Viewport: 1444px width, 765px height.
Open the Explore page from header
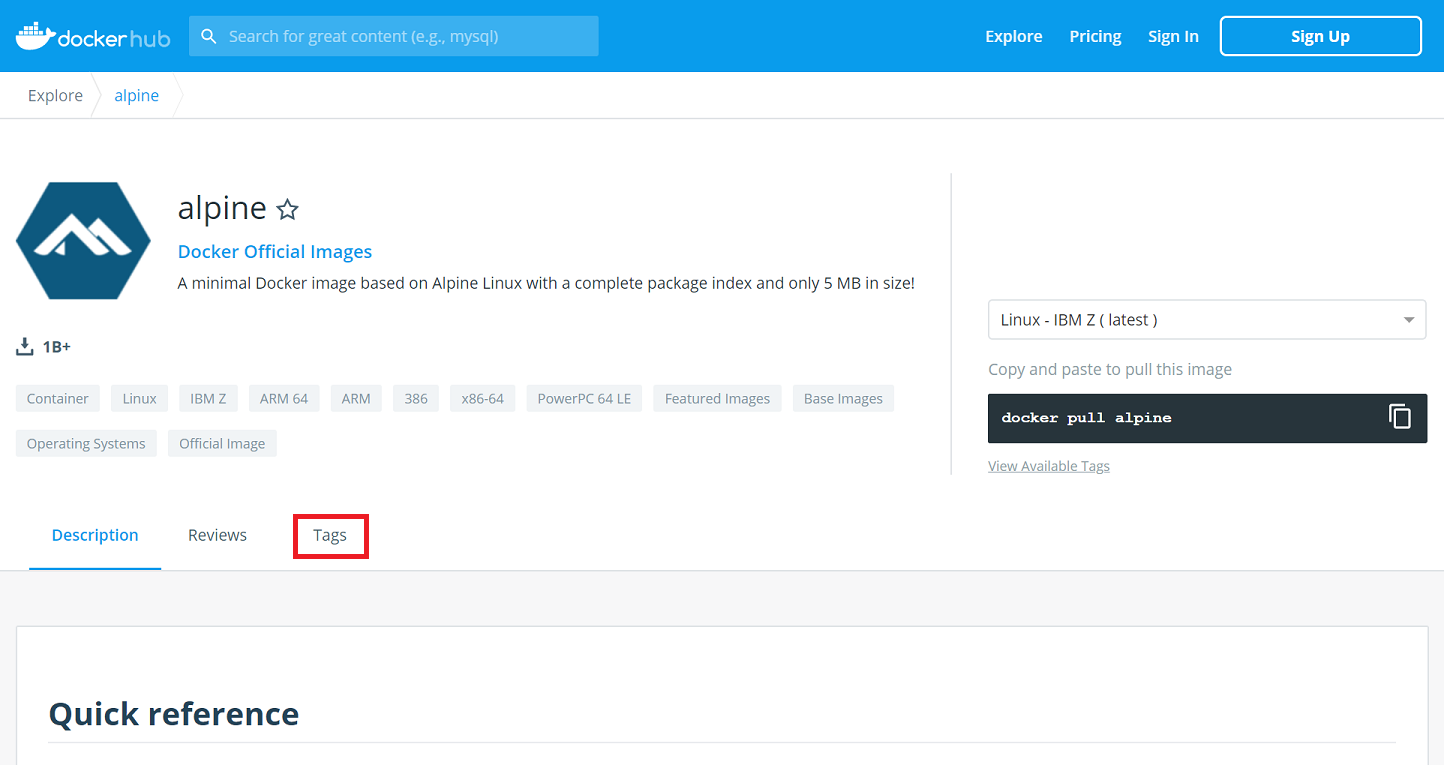1014,36
